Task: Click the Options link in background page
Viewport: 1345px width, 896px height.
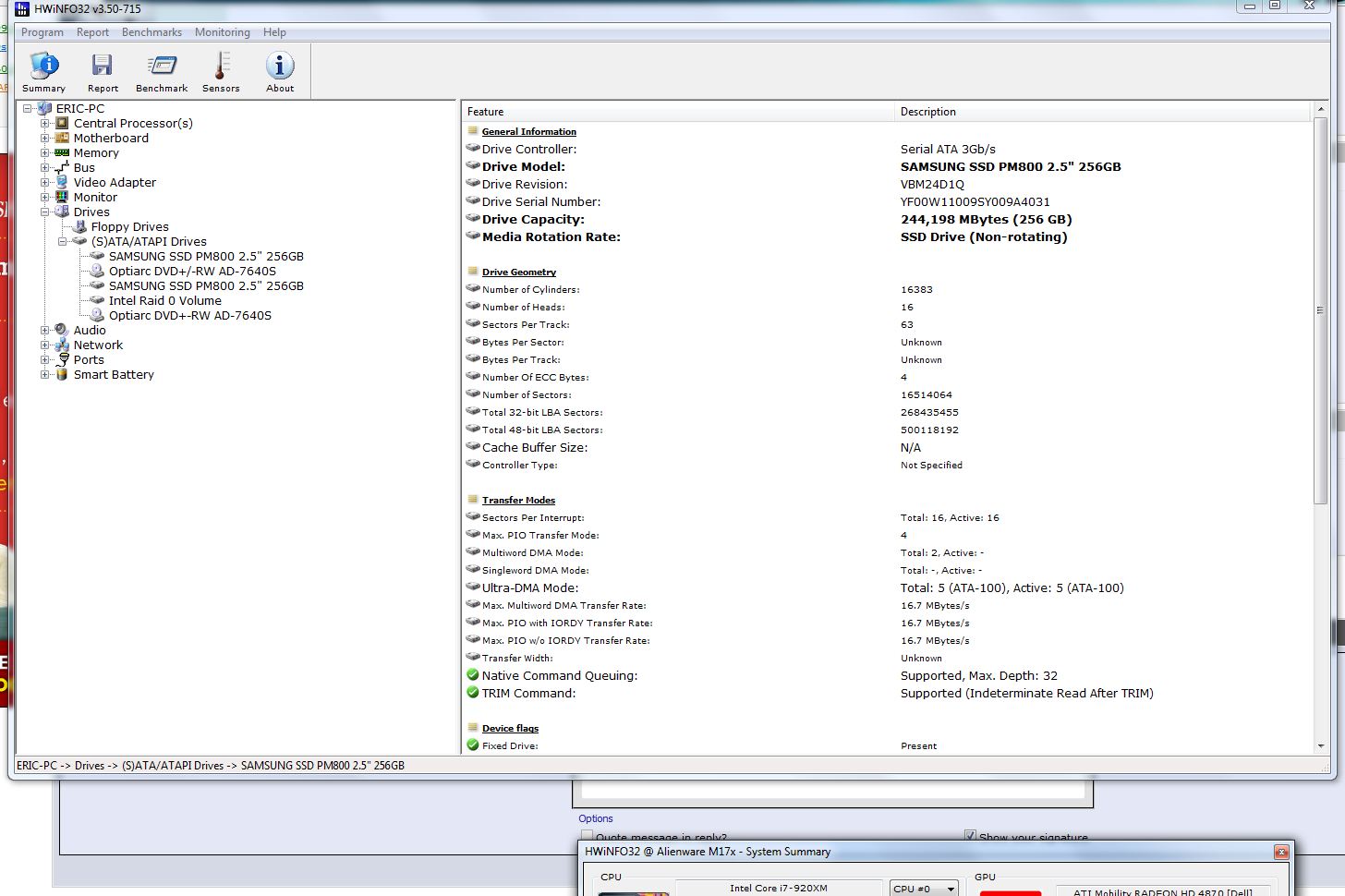Action: tap(596, 818)
